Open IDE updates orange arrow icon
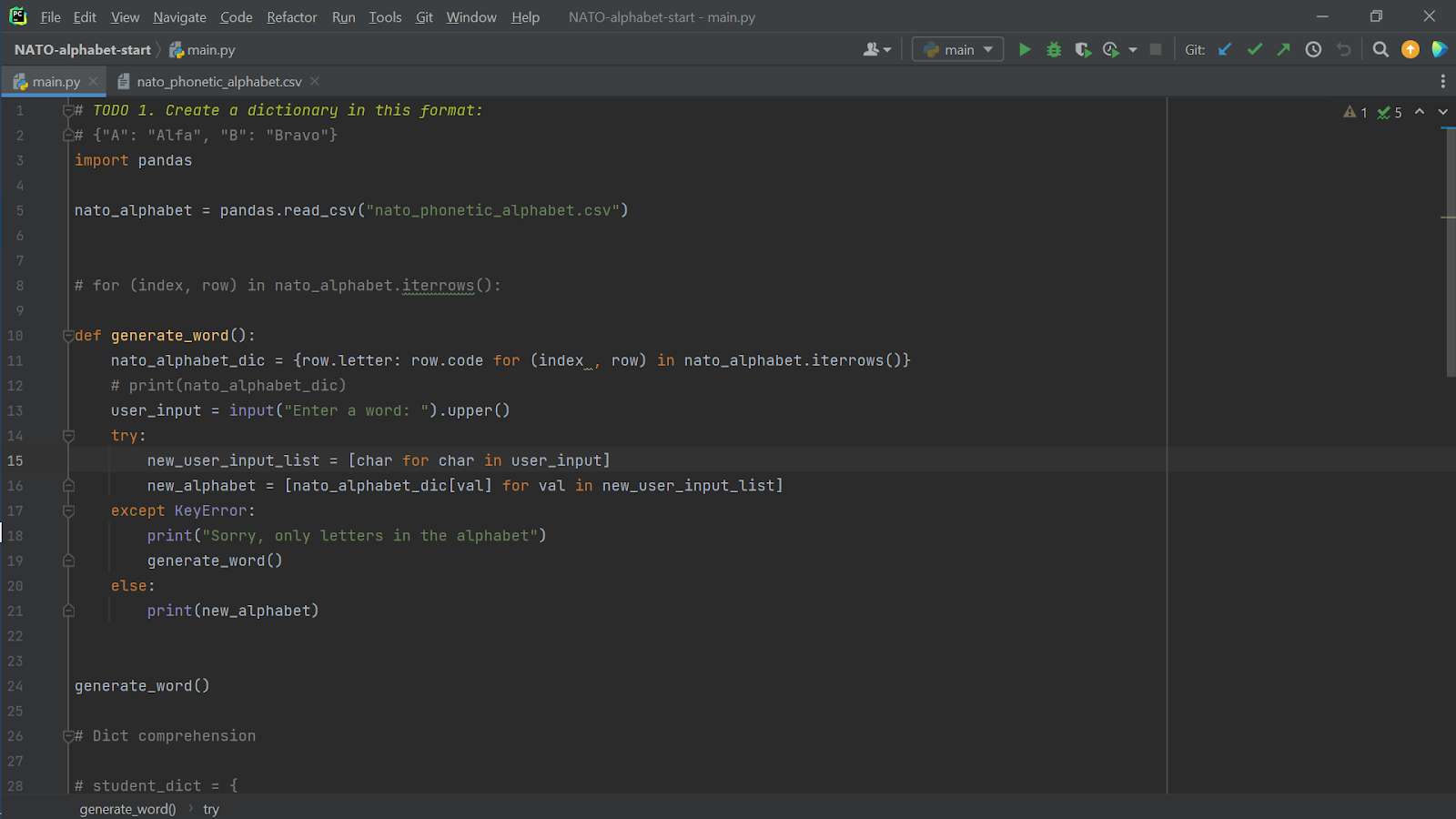 point(1410,50)
